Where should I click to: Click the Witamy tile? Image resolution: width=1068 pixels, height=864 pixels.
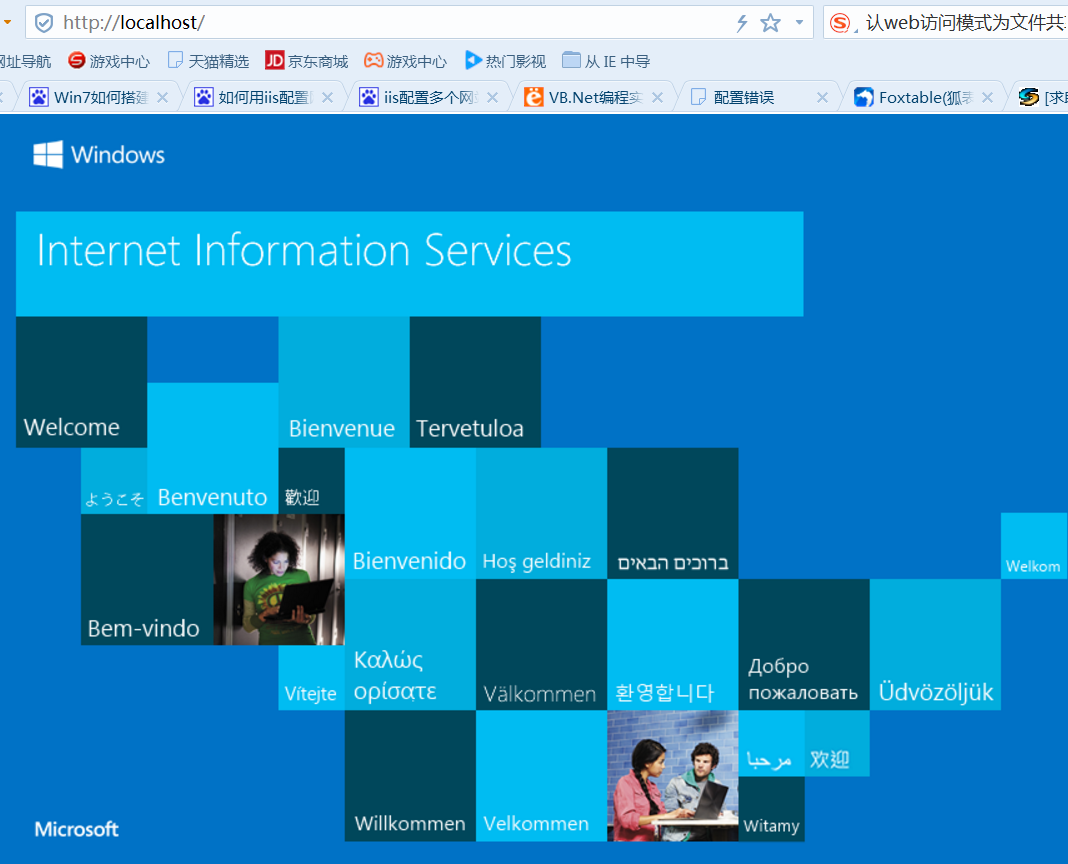(771, 809)
